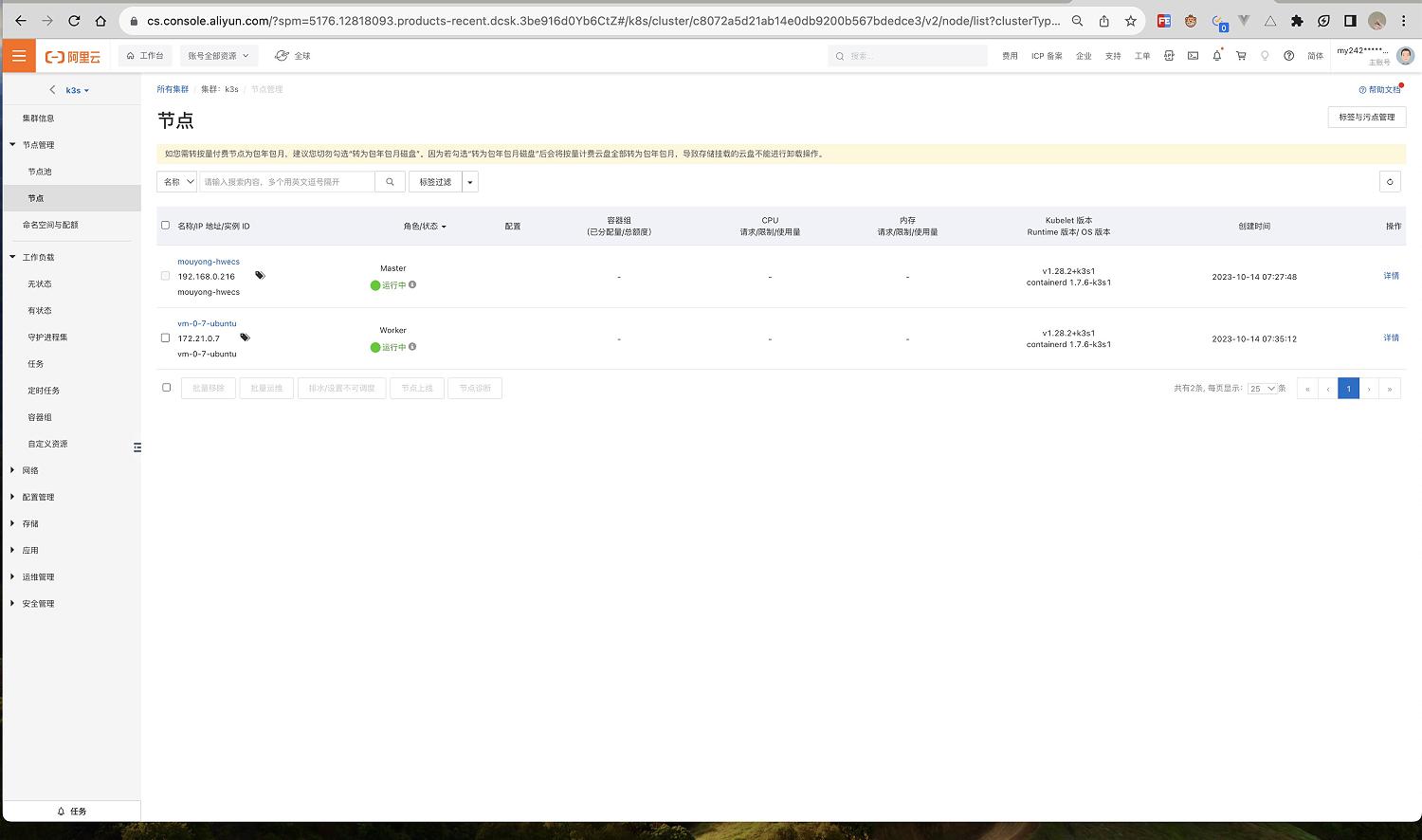This screenshot has height=840, width=1422.
Task: Open the orange hamburger navigation menu
Action: pos(19,56)
